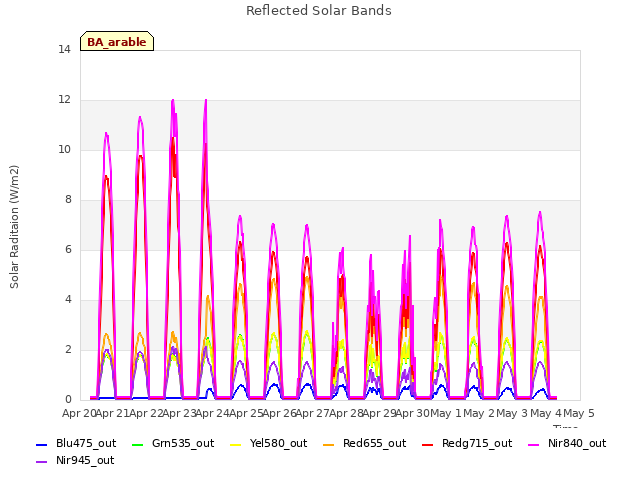Click the Apr 20 x-axis tick label
Viewport: 640px width, 480px height.
tap(79, 413)
